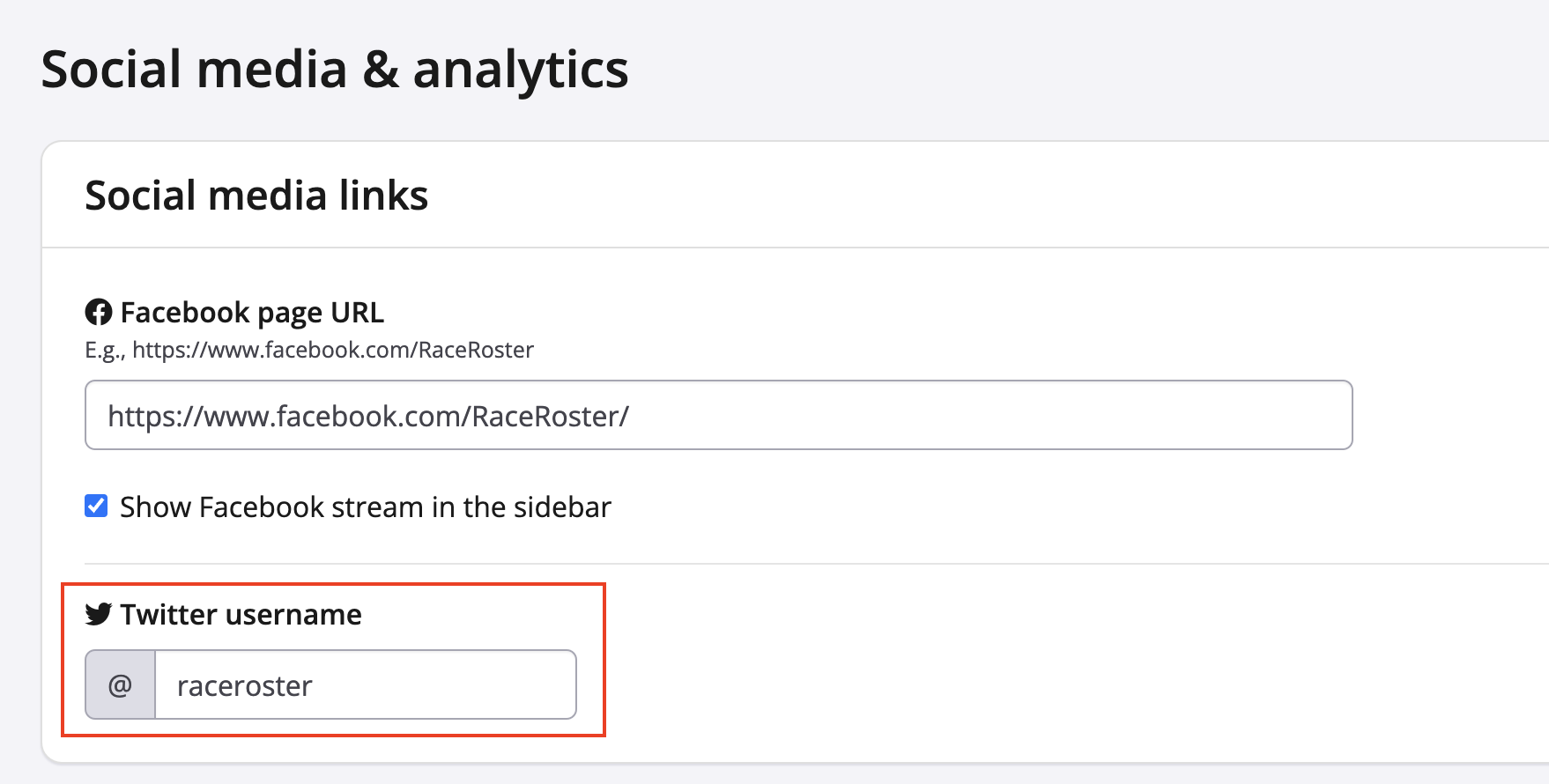This screenshot has height=784, width=1549.
Task: Click the word "analytics" in the page title
Action: (521, 70)
